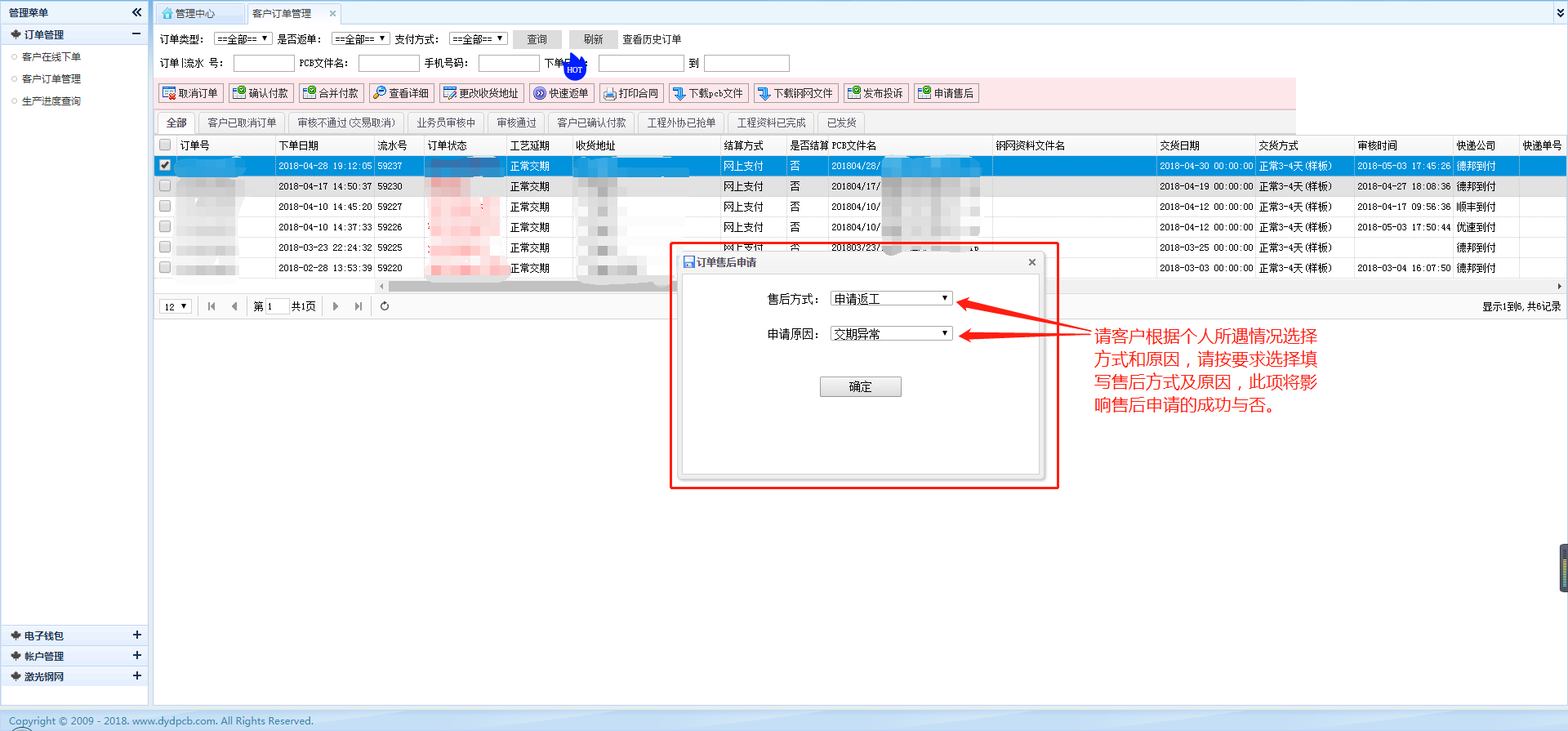Open the 支付方式 dropdown
The height and width of the screenshot is (731, 1568).
click(x=478, y=38)
